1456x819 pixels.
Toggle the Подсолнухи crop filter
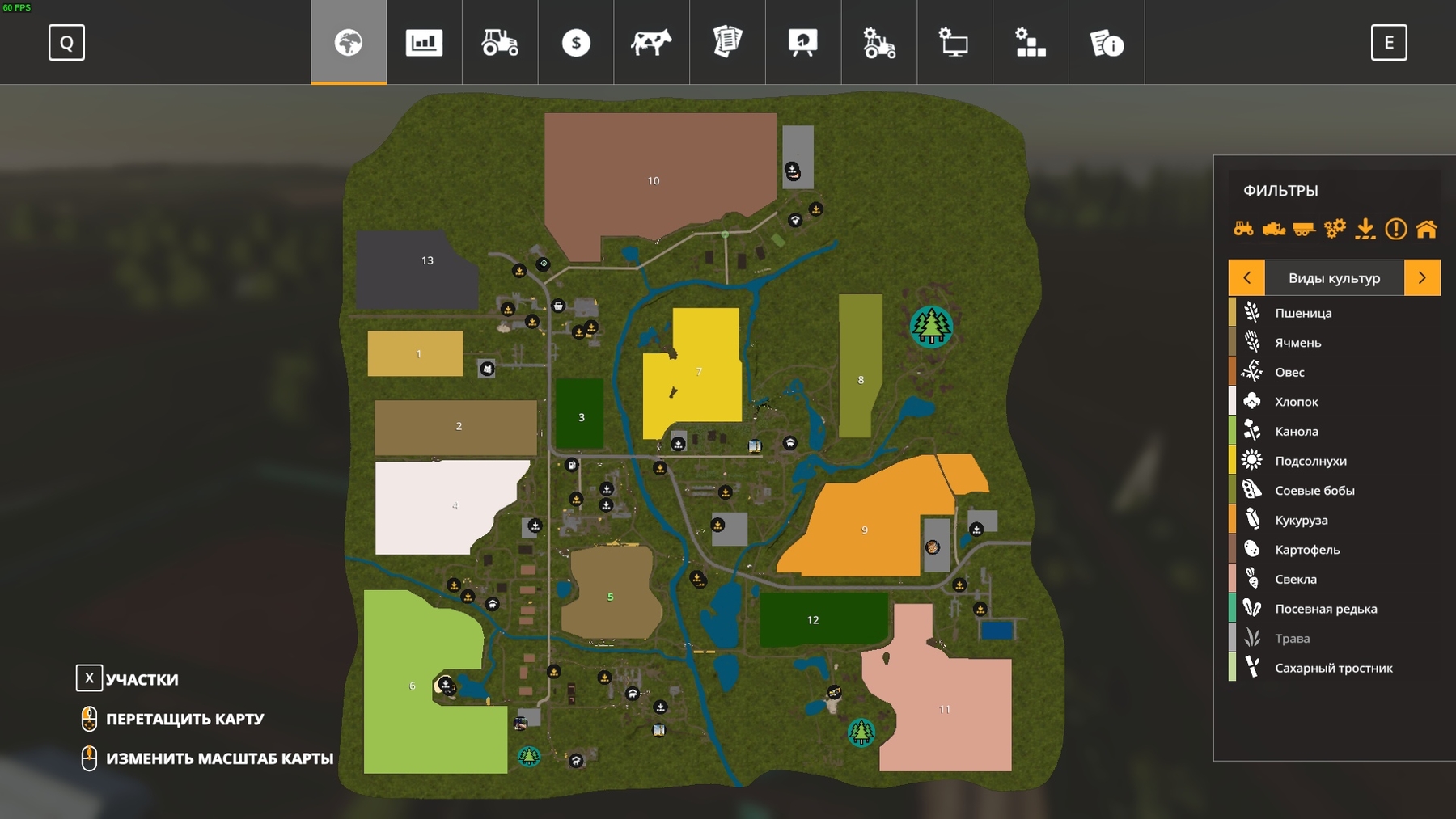tap(1310, 461)
